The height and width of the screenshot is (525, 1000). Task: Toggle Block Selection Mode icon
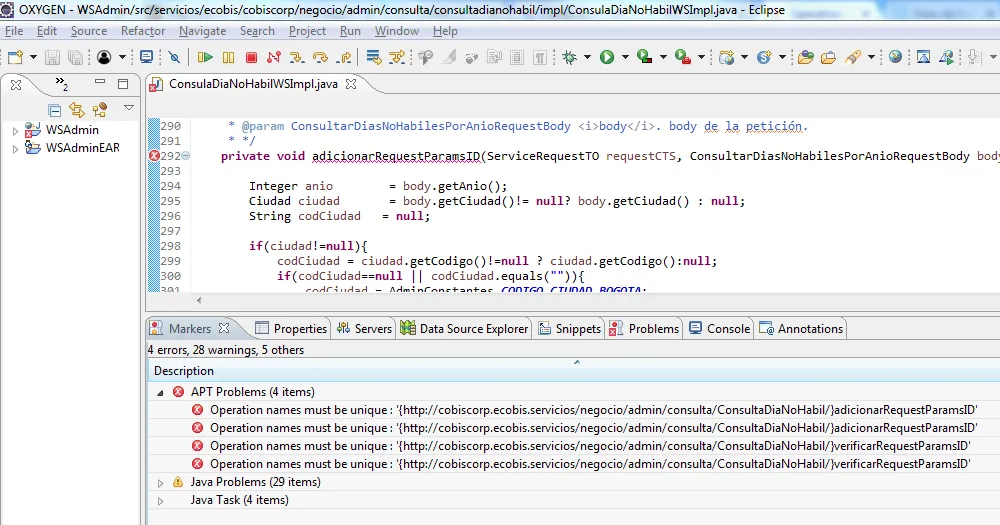pos(517,57)
